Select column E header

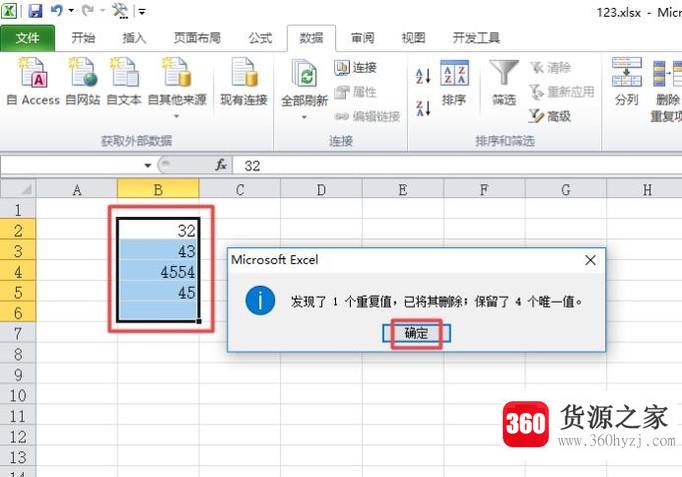(403, 190)
